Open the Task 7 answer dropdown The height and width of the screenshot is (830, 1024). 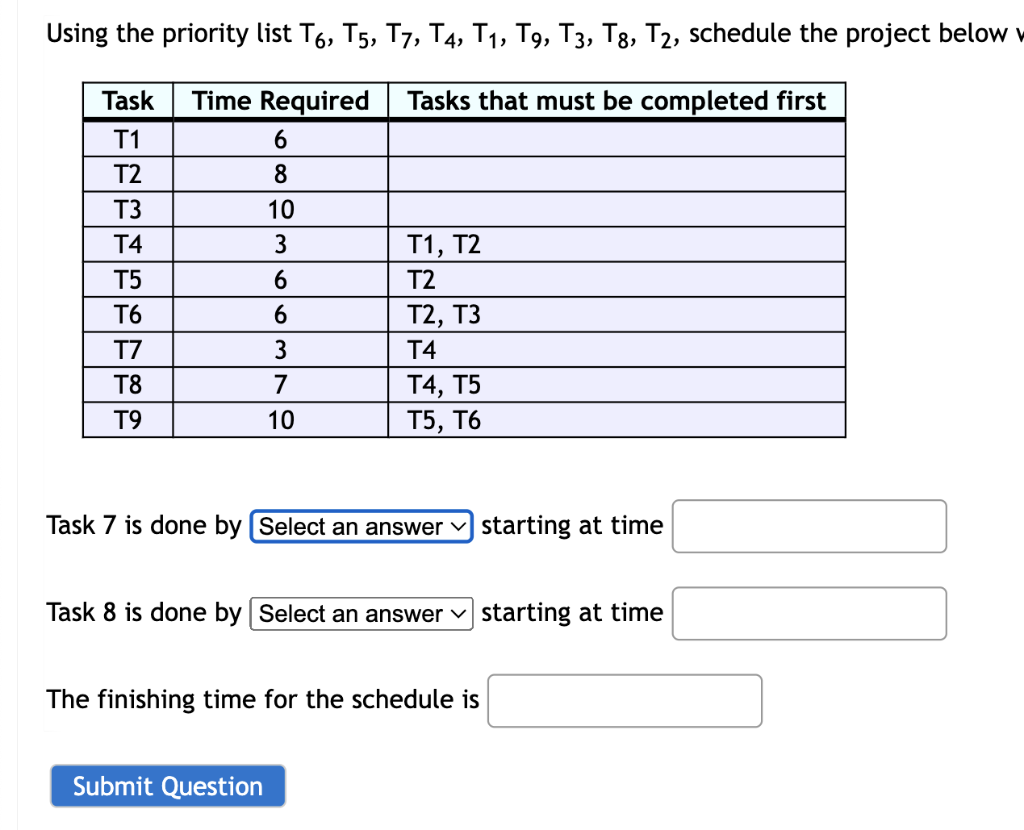360,526
